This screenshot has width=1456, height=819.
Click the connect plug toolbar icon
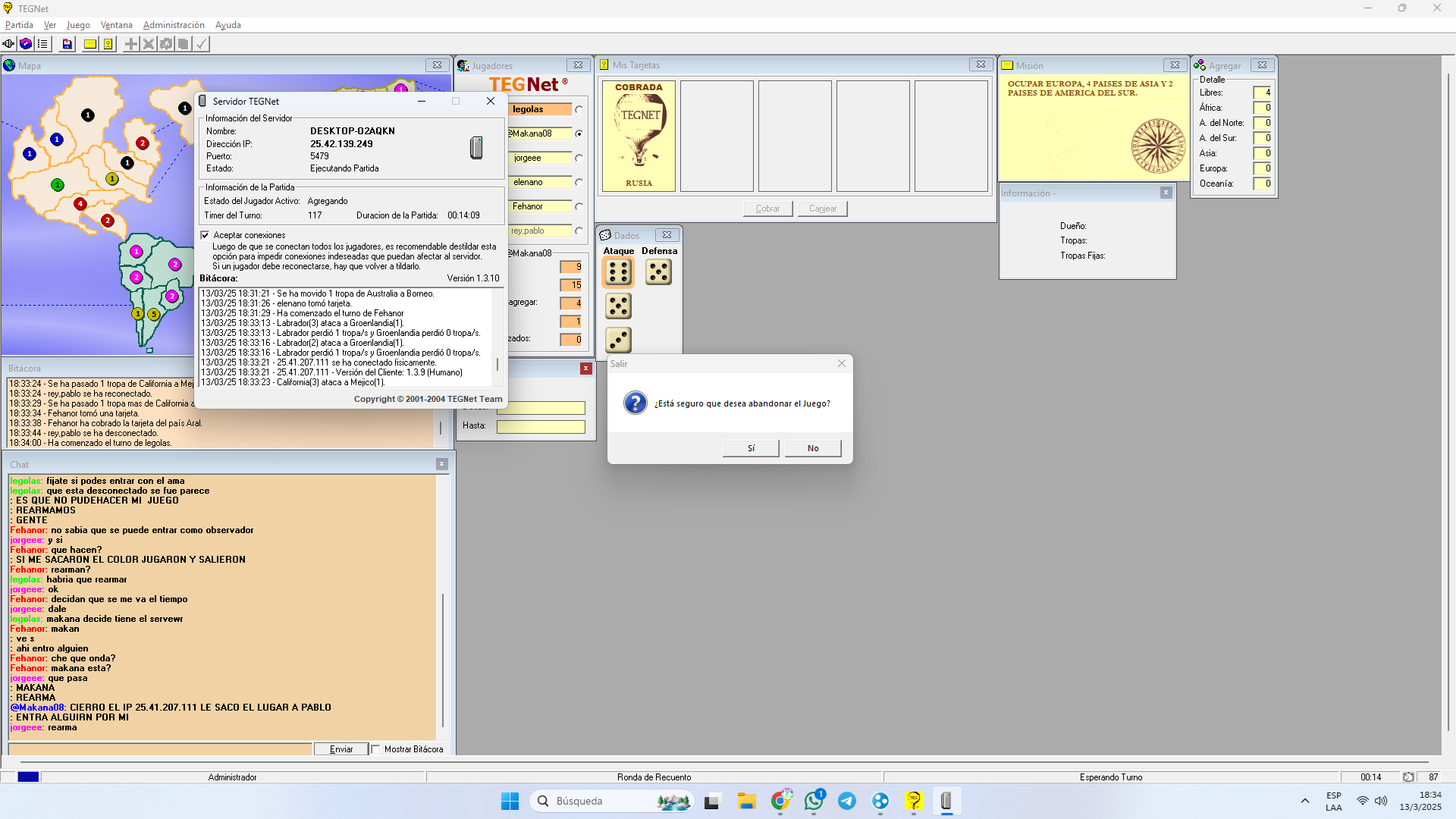[8, 44]
